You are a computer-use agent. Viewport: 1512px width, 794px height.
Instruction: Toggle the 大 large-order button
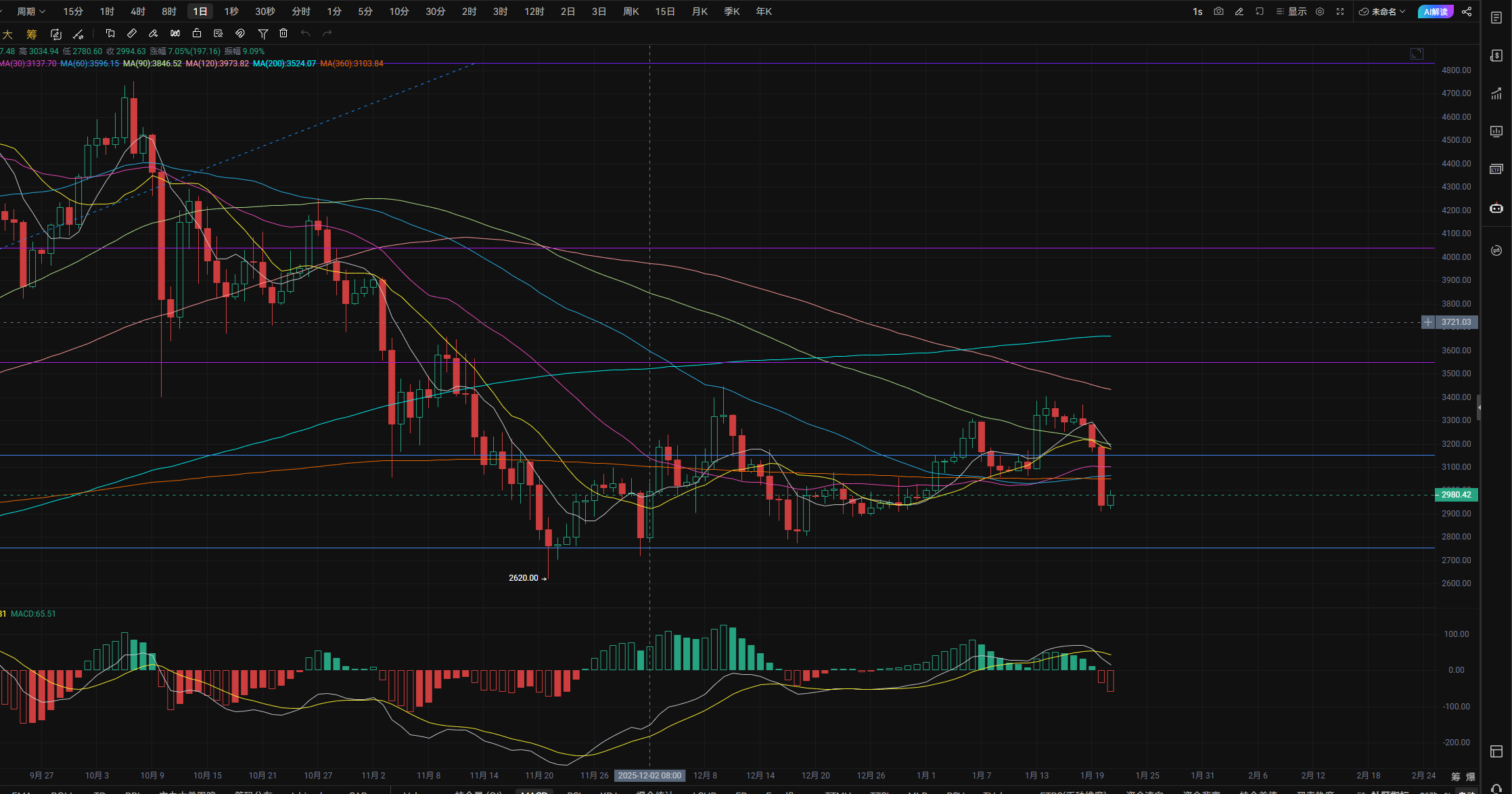coord(8,34)
